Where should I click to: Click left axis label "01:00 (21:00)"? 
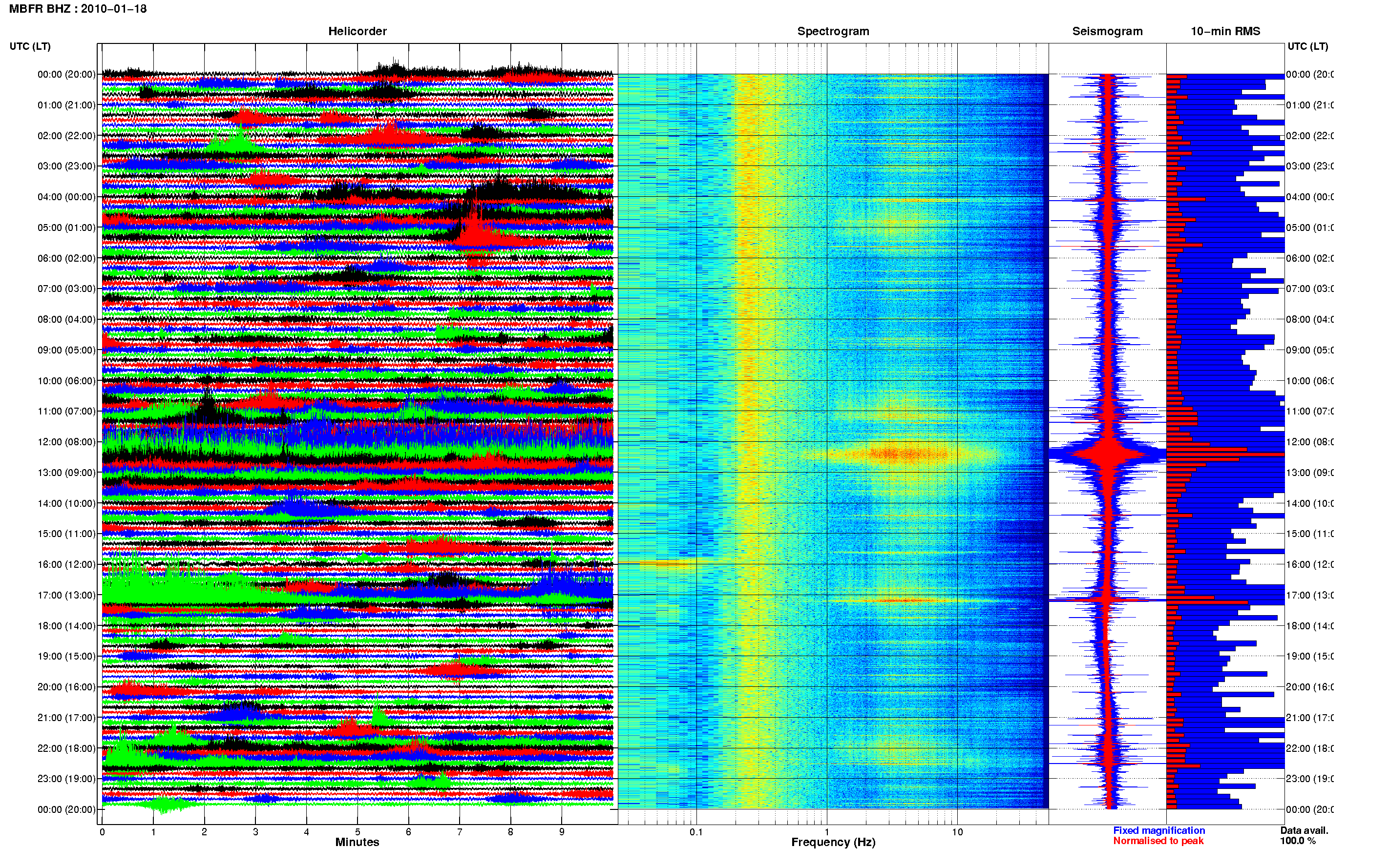[66, 105]
